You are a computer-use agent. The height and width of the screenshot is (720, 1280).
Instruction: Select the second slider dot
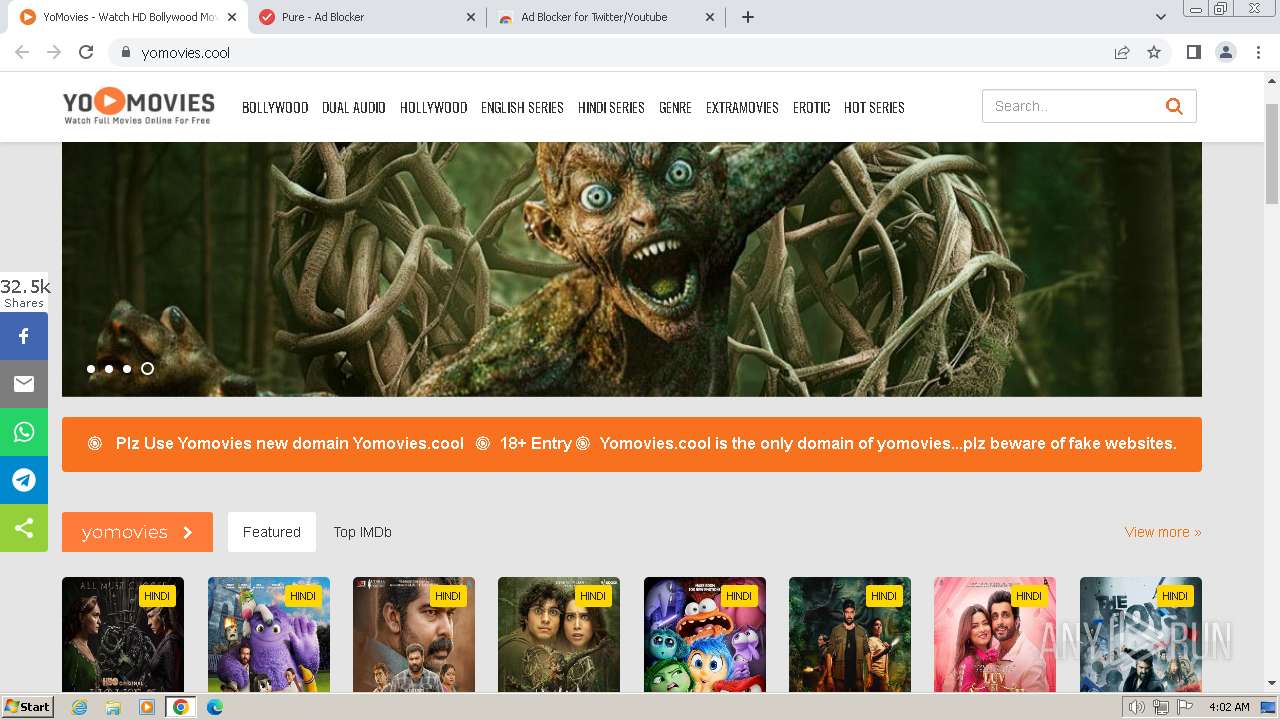pos(109,369)
